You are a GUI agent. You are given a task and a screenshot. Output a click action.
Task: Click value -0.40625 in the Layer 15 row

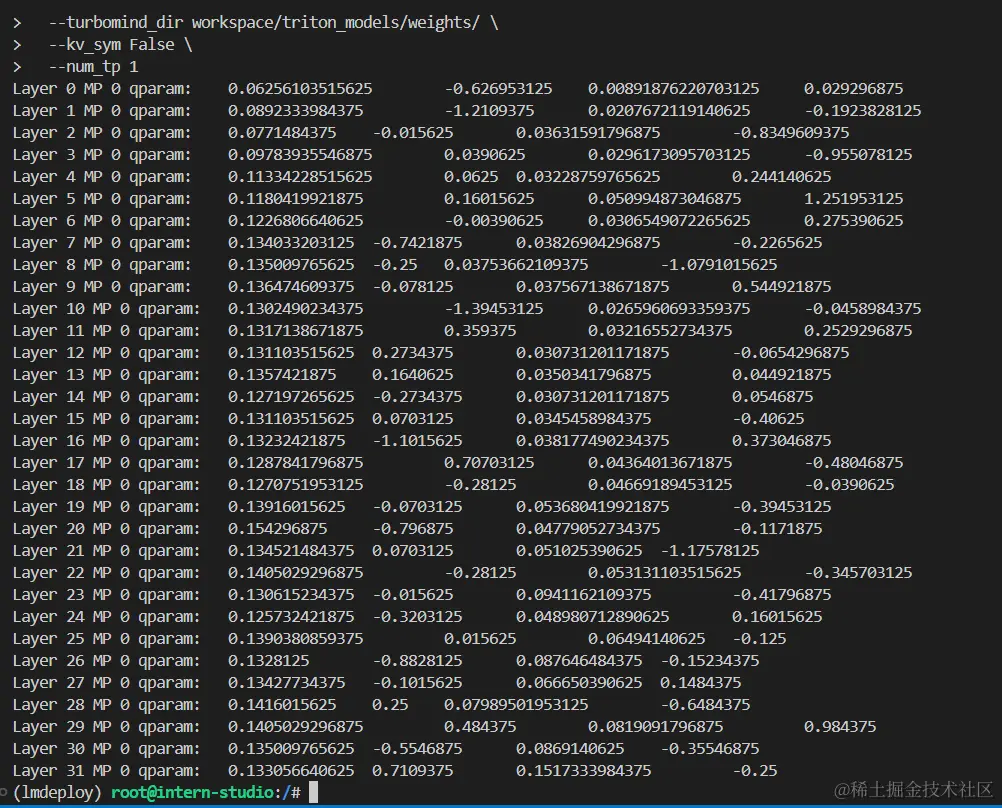(x=768, y=419)
